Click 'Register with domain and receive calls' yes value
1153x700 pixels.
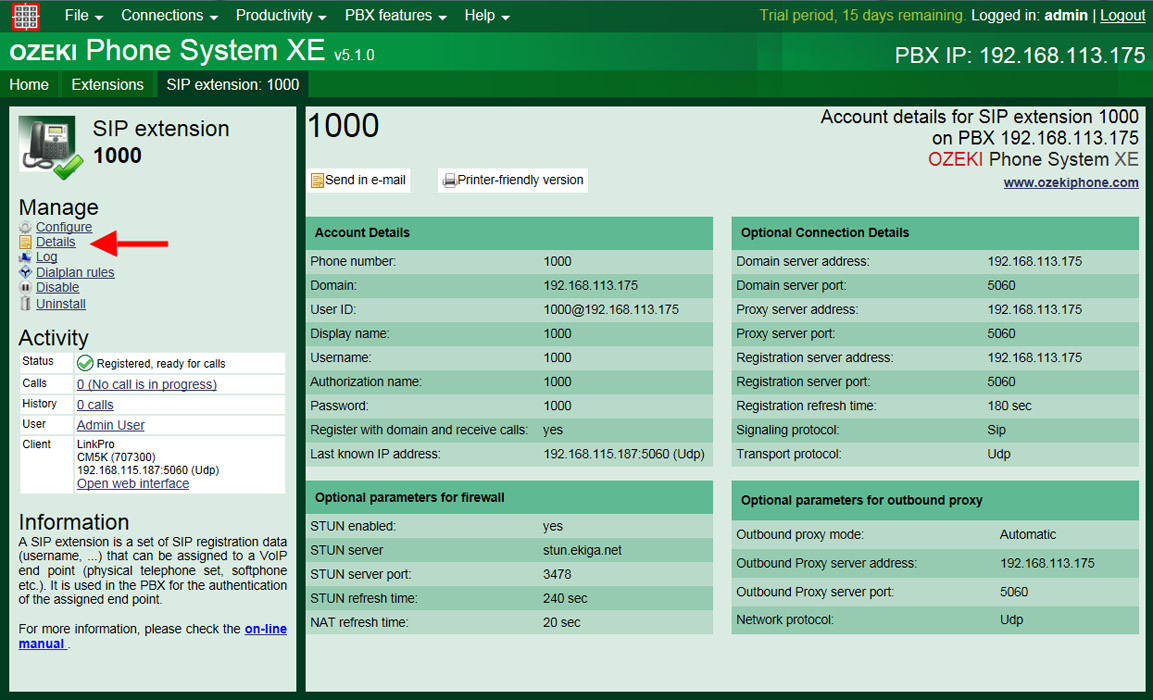[x=553, y=430]
